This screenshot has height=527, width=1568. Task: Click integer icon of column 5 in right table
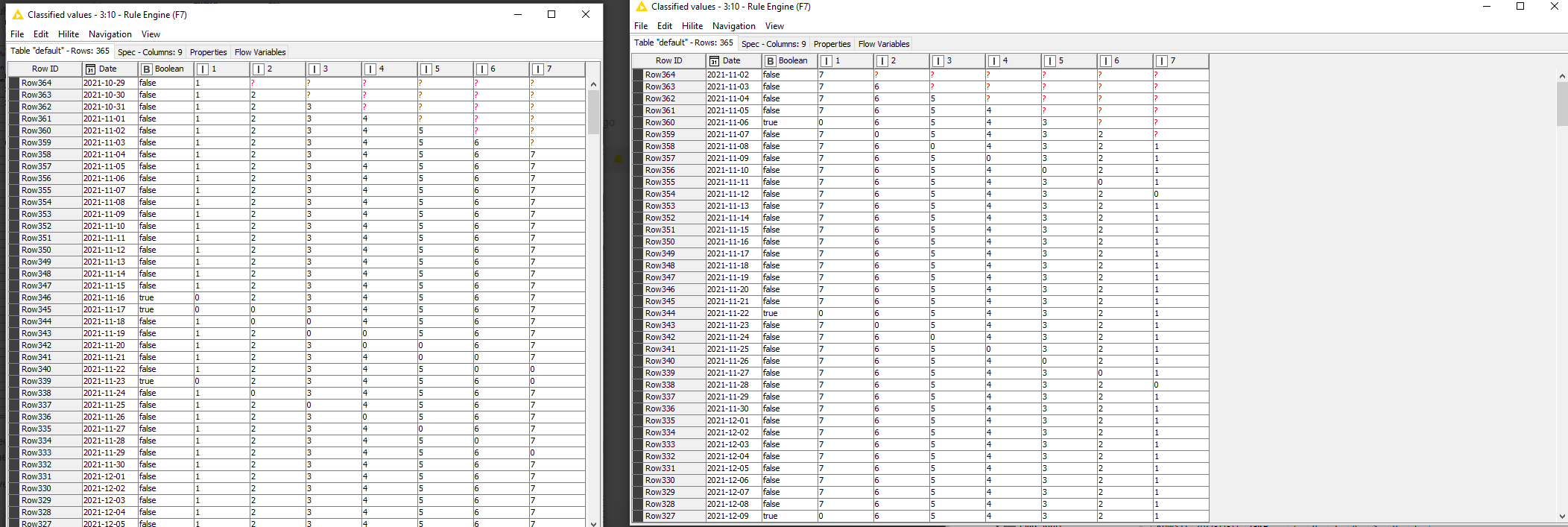click(x=1049, y=61)
